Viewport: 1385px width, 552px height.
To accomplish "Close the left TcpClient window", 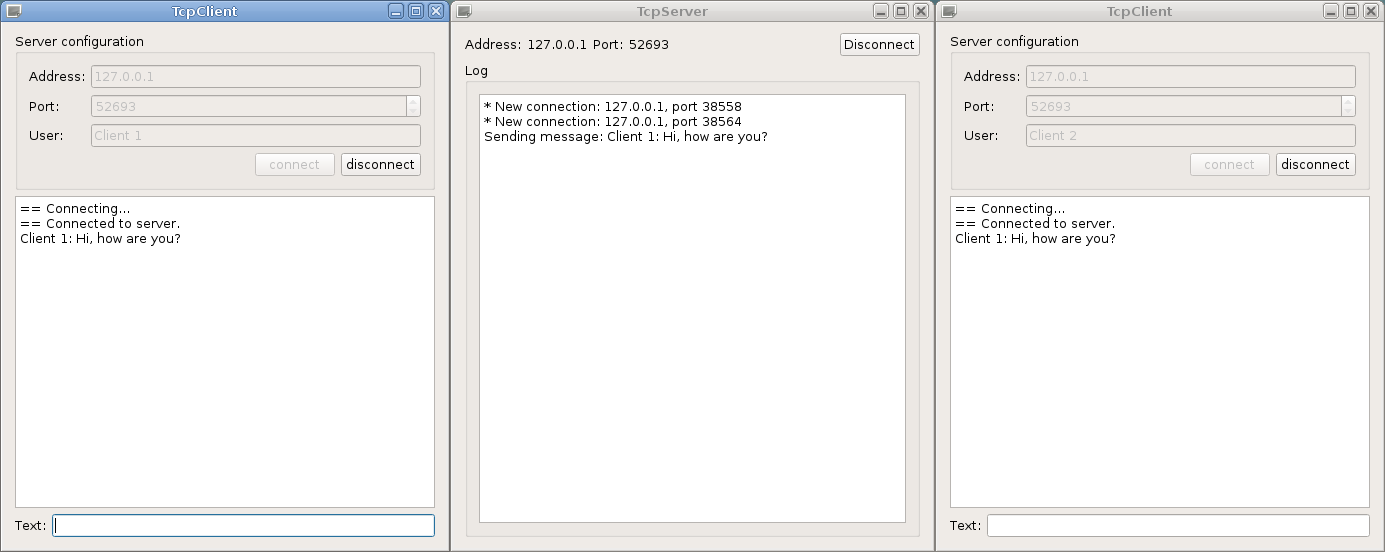I will (x=435, y=11).
